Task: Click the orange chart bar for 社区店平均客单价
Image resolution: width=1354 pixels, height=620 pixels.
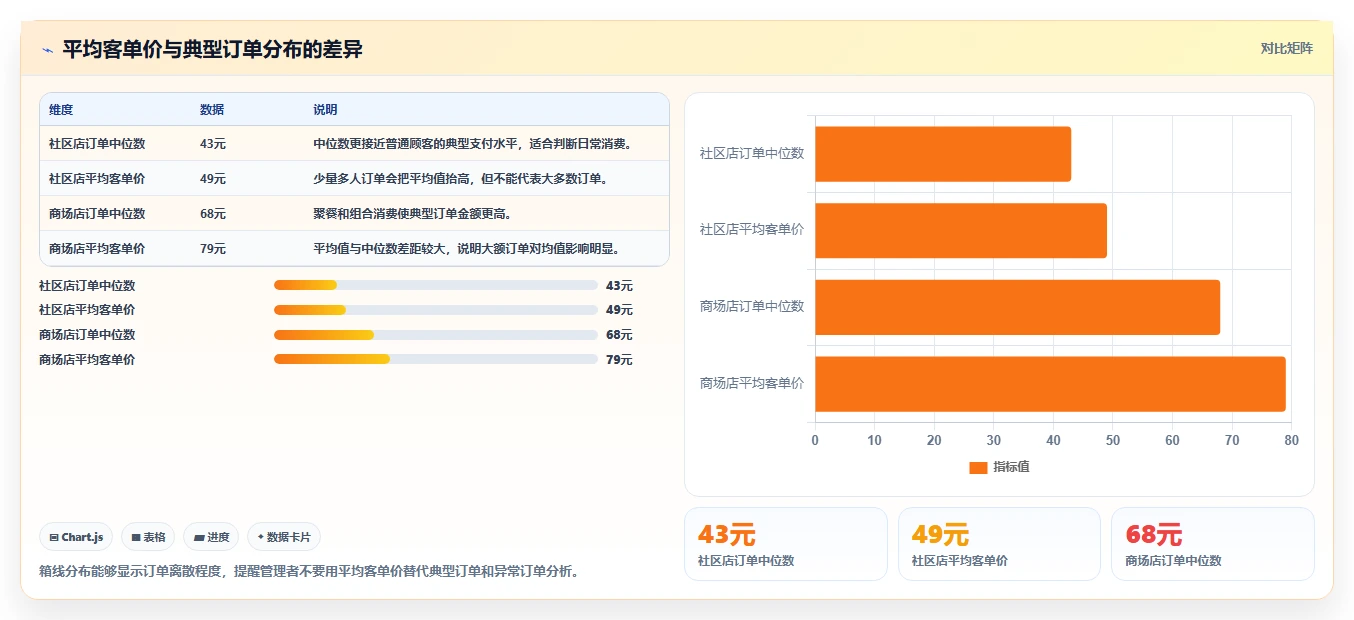Action: (x=961, y=230)
